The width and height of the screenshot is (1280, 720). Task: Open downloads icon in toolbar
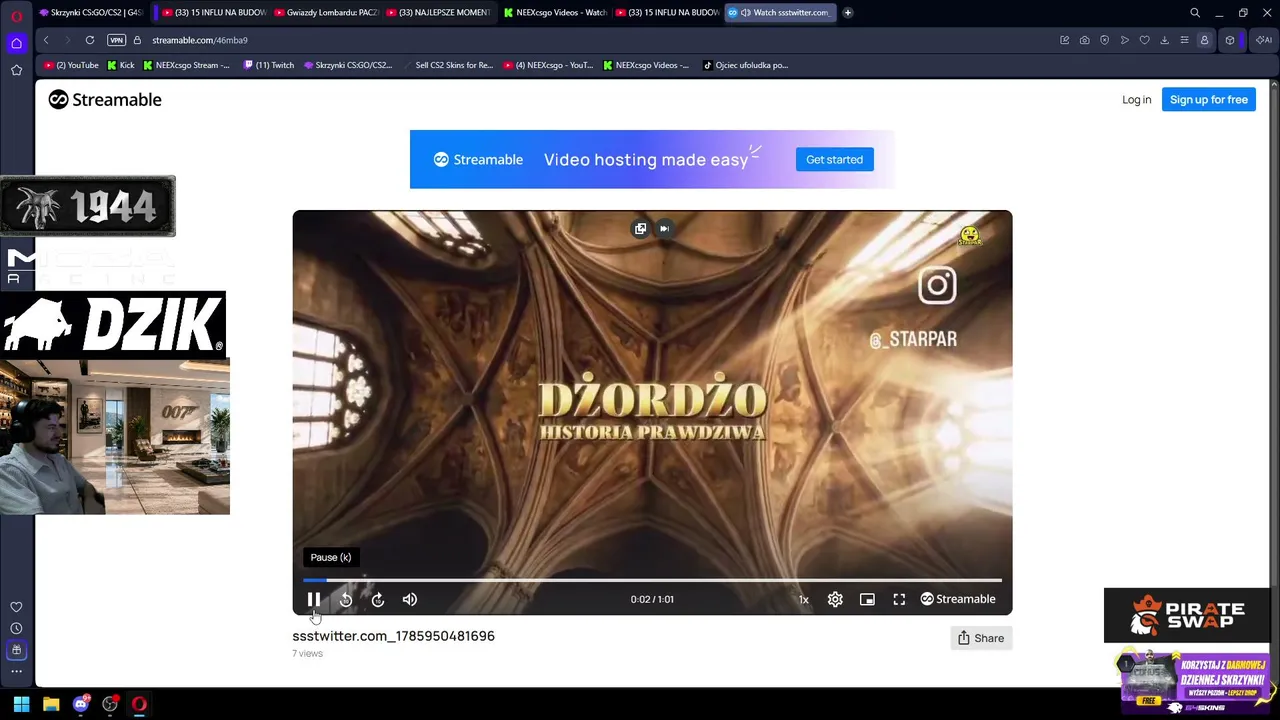1164,40
